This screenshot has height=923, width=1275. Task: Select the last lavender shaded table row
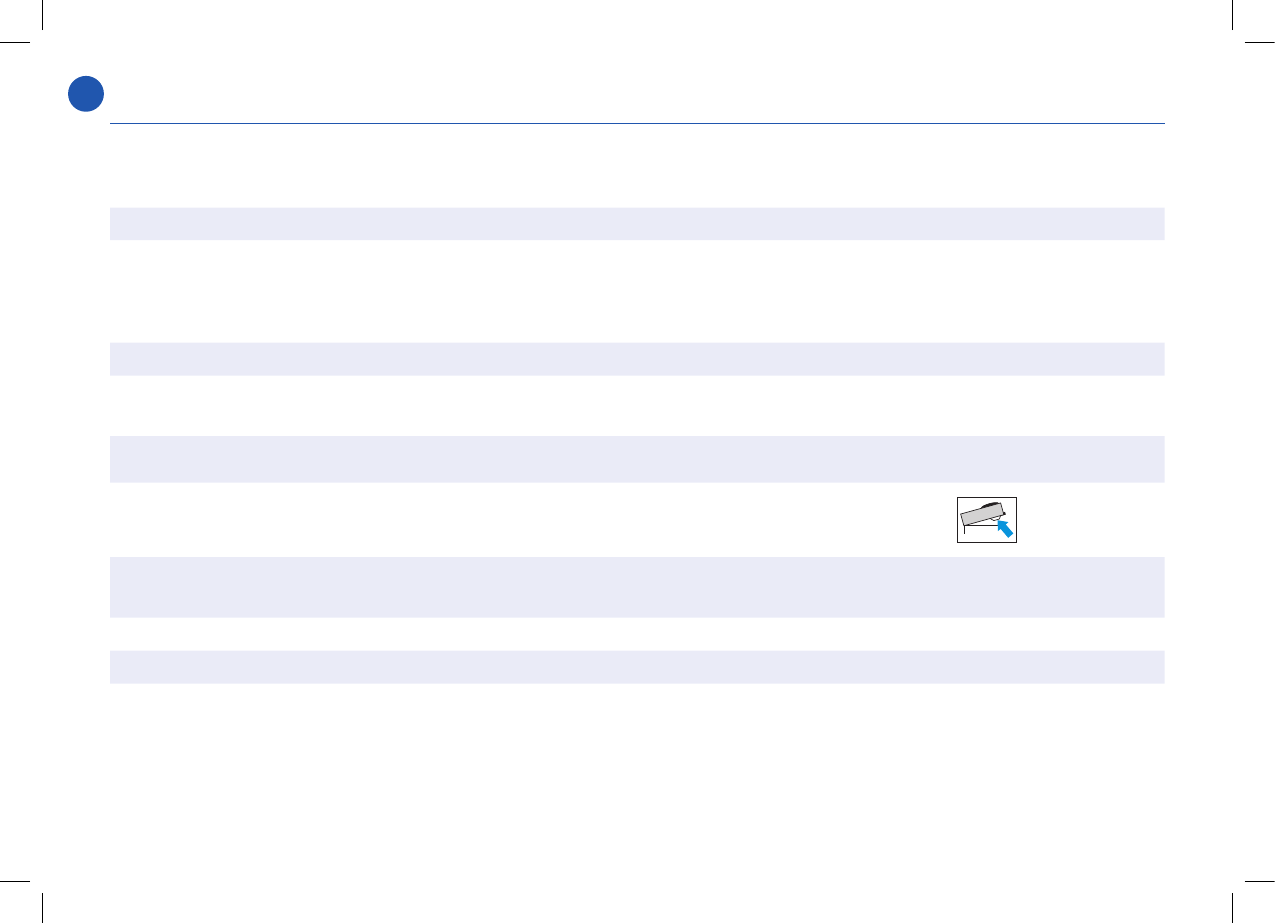(636, 667)
